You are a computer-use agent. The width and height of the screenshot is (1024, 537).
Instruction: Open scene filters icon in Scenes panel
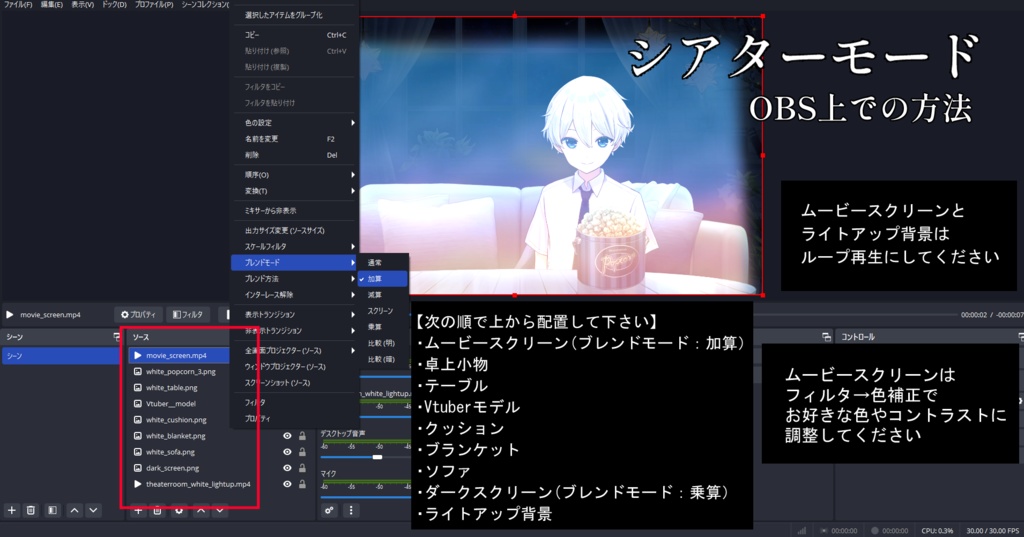click(52, 510)
